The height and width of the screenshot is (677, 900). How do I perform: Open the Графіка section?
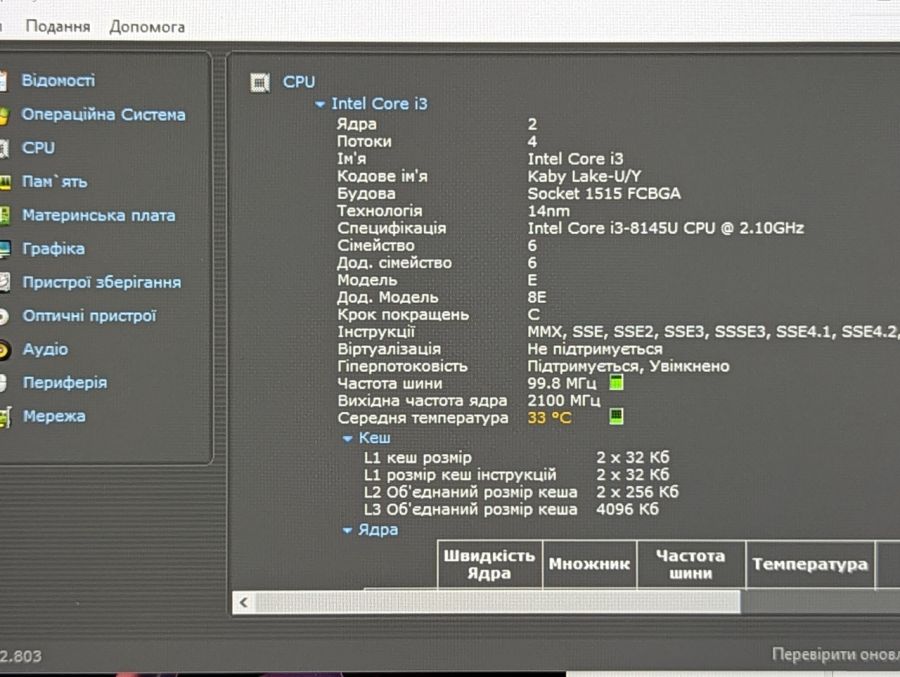point(53,249)
